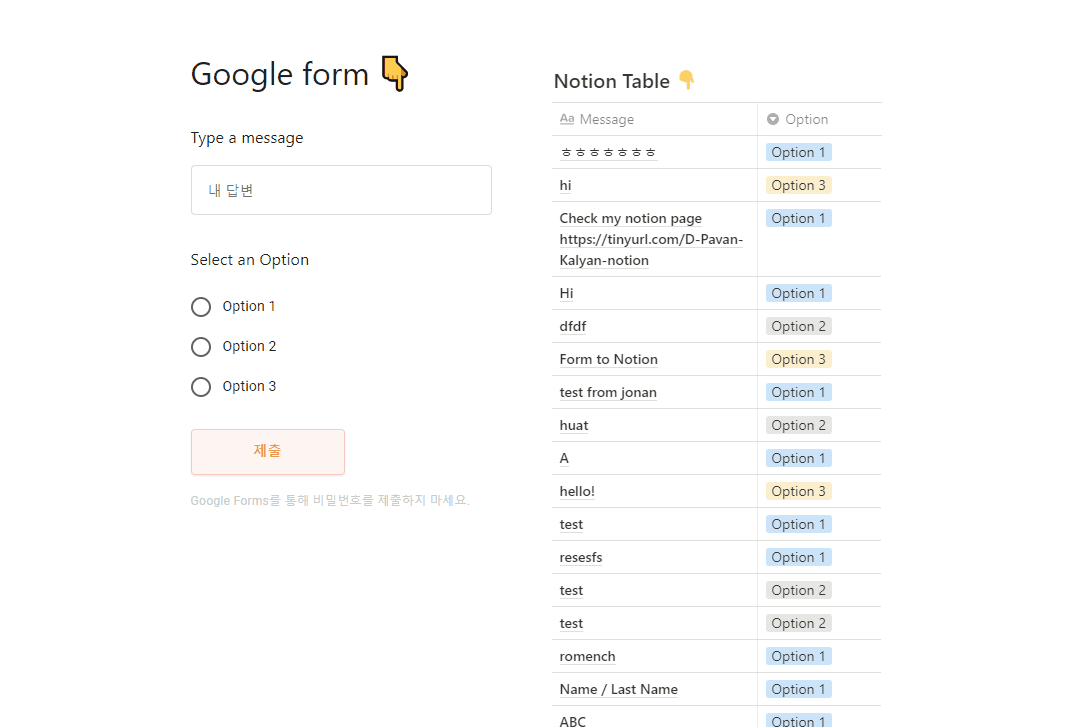The width and height of the screenshot is (1068, 727).
Task: Click the romench message cell
Action: pos(587,656)
